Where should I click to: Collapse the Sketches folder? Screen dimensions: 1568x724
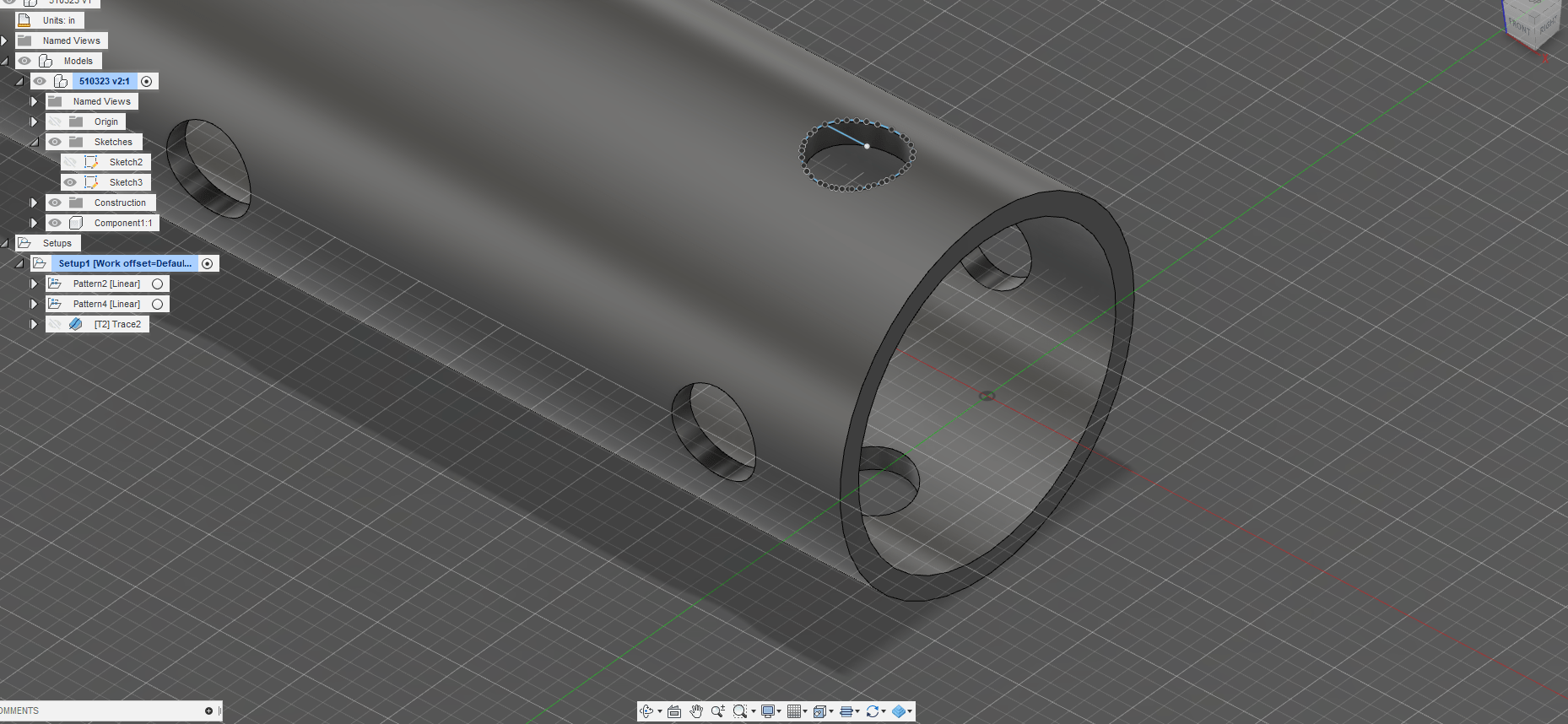point(35,142)
